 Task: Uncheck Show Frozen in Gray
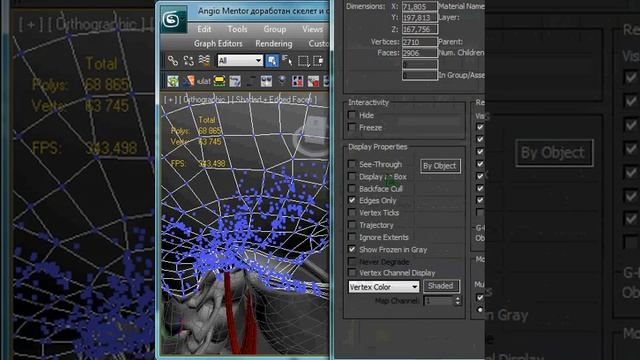click(352, 249)
